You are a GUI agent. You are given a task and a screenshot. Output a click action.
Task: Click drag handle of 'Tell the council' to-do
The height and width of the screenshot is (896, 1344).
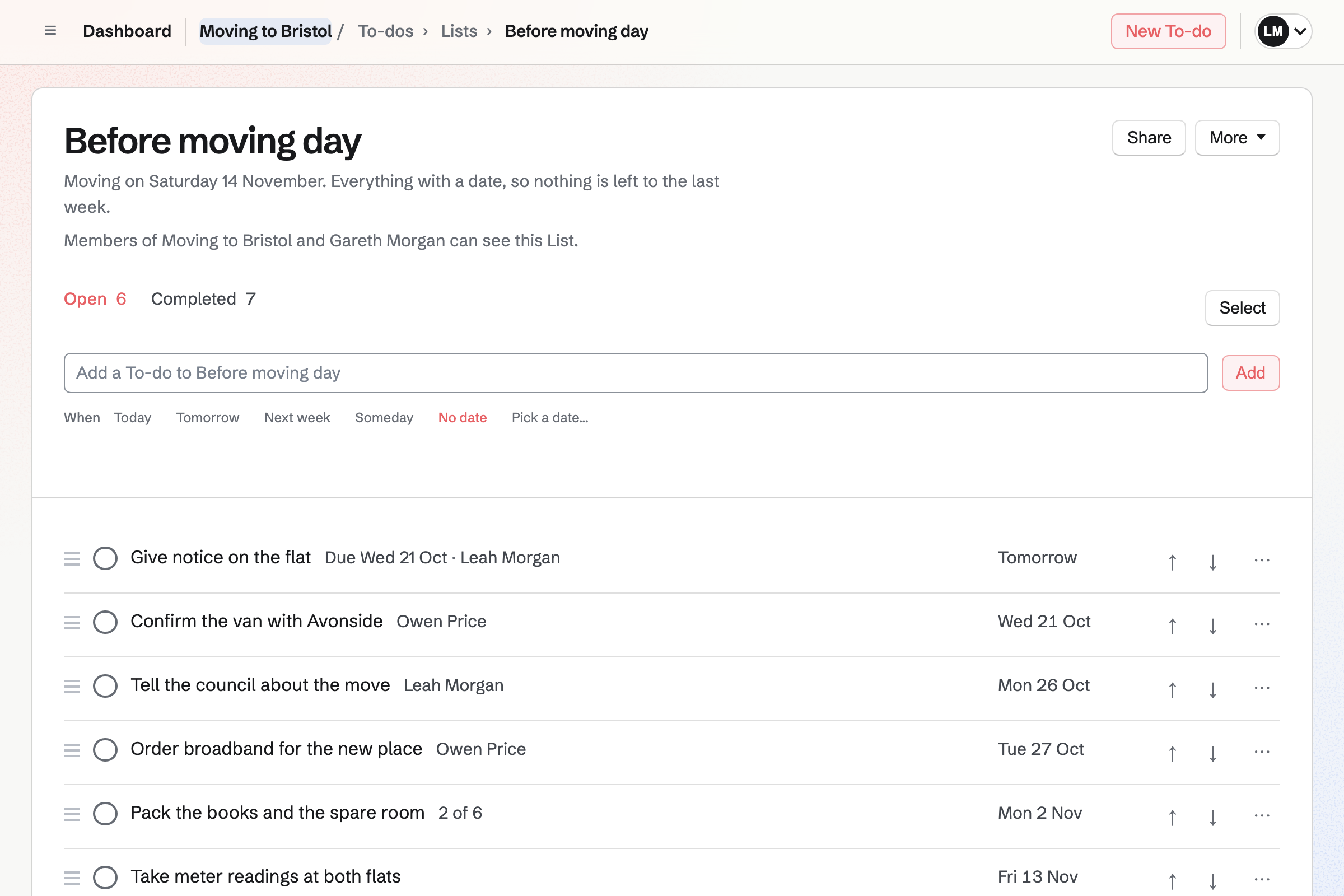pos(72,687)
